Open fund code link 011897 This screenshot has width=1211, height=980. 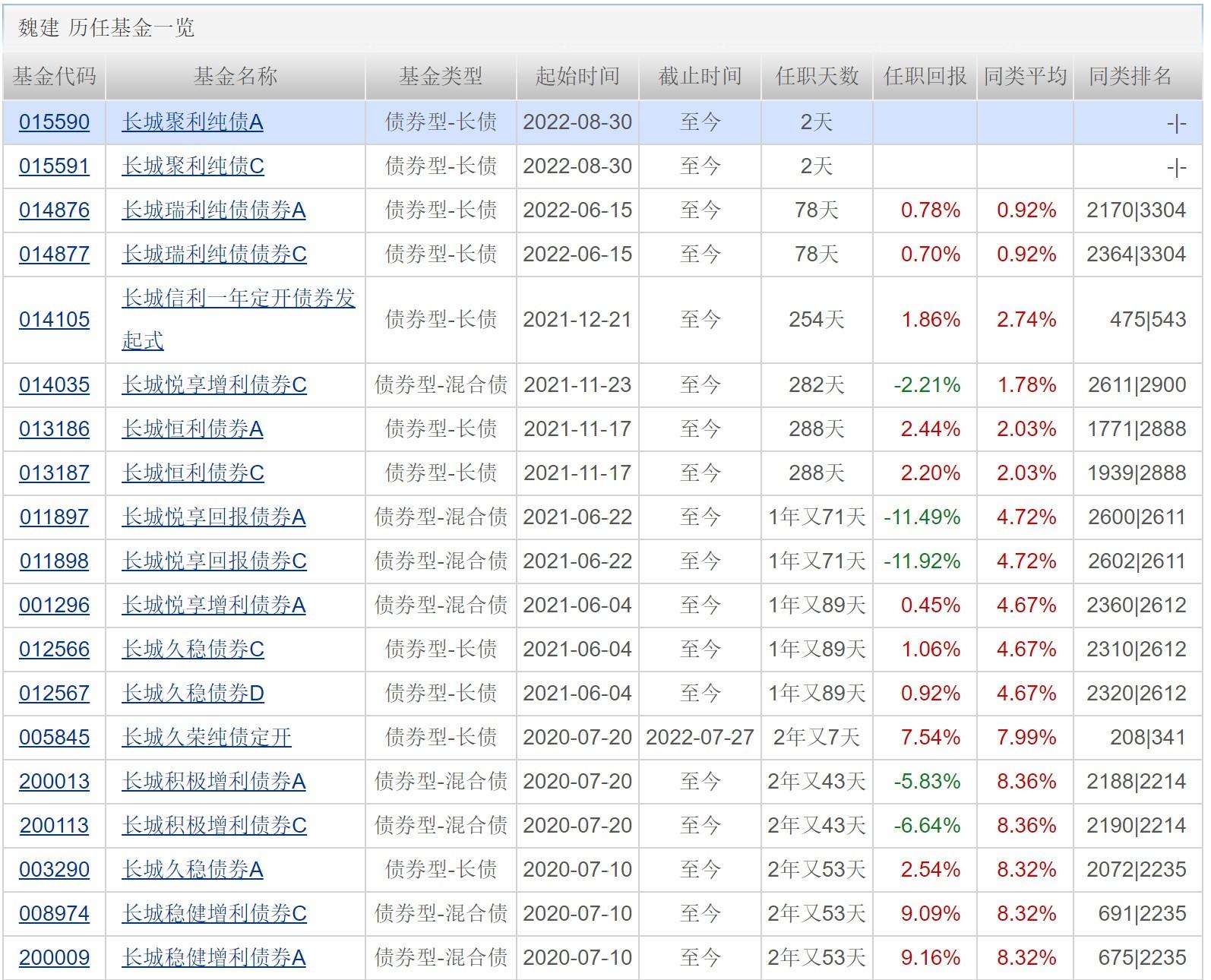pyautogui.click(x=54, y=517)
